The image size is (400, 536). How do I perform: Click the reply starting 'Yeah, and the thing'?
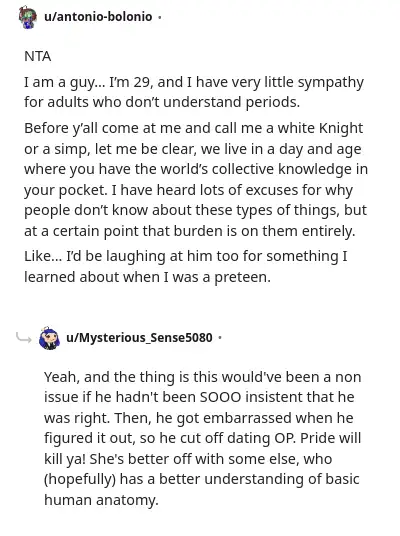point(202,438)
